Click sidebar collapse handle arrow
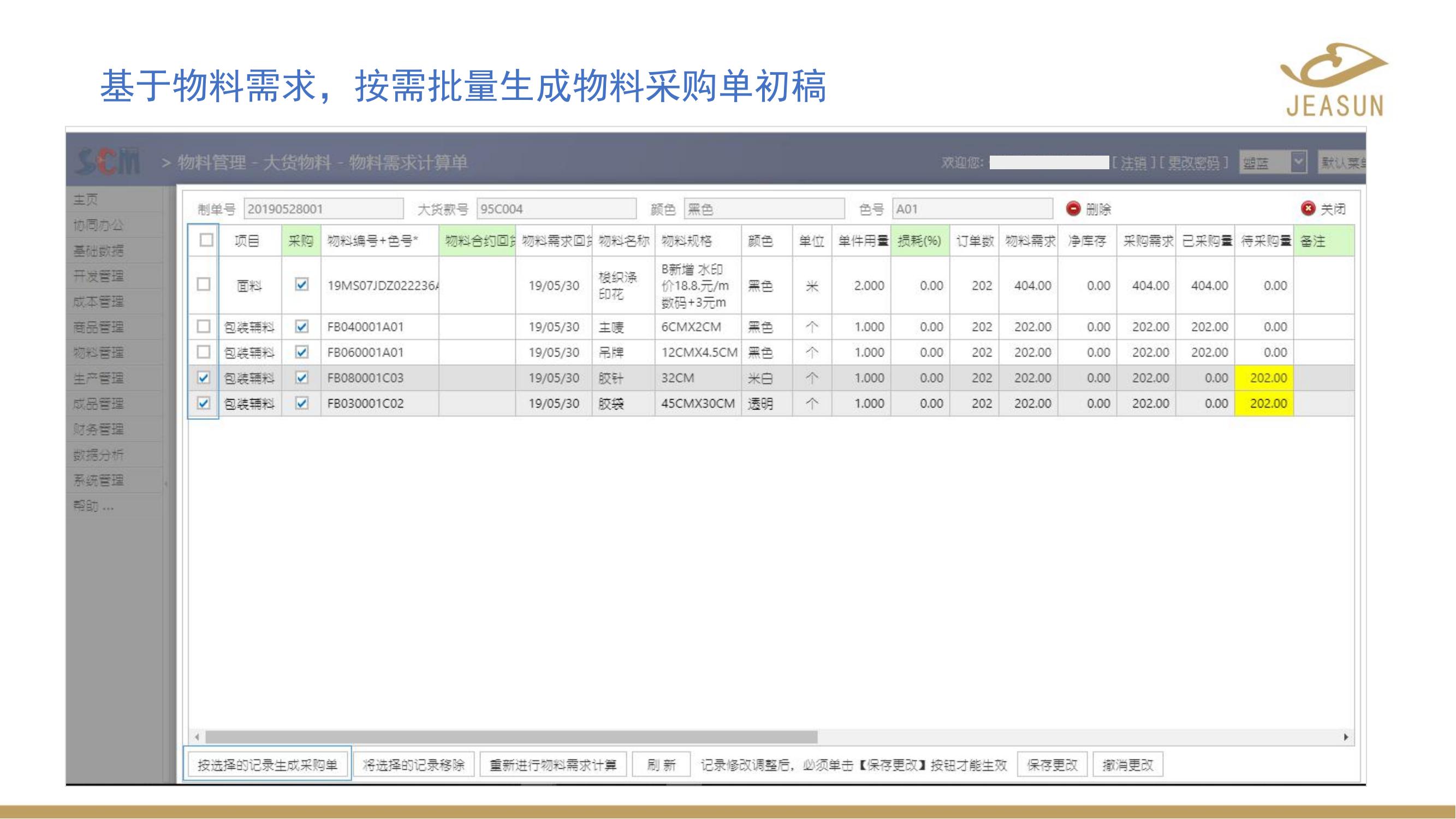This screenshot has width=1456, height=819. point(165,484)
